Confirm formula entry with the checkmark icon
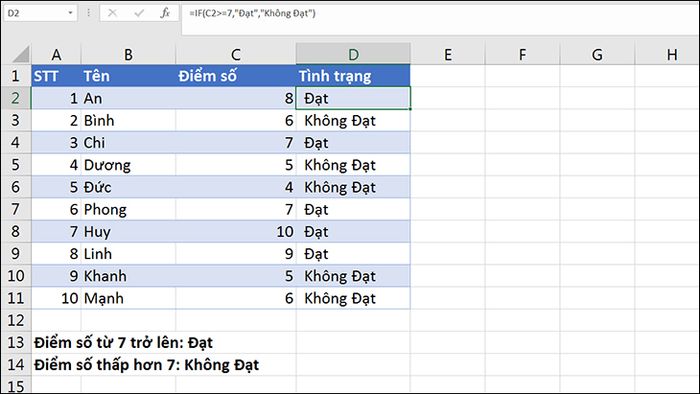Viewport: 700px width, 394px height. point(139,13)
